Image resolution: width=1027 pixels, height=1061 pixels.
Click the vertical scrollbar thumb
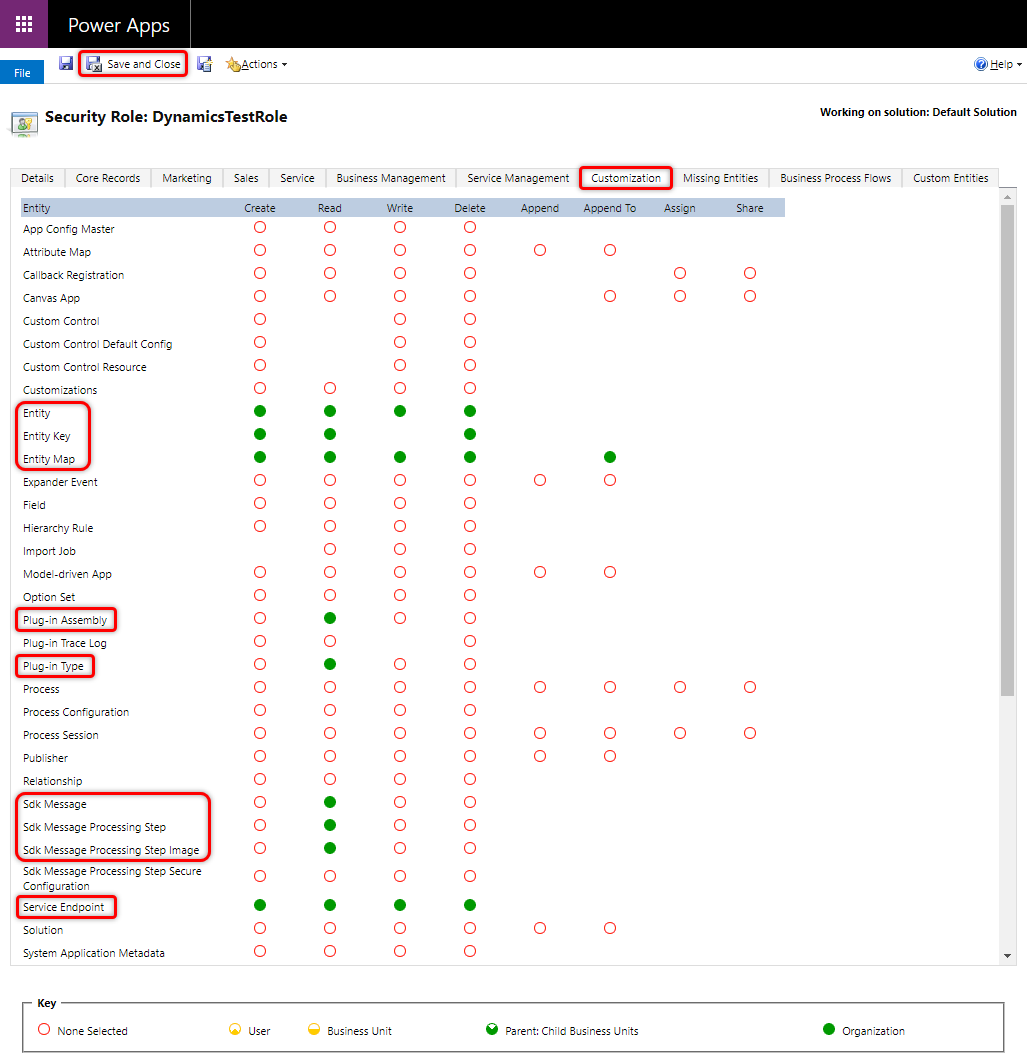click(1007, 450)
